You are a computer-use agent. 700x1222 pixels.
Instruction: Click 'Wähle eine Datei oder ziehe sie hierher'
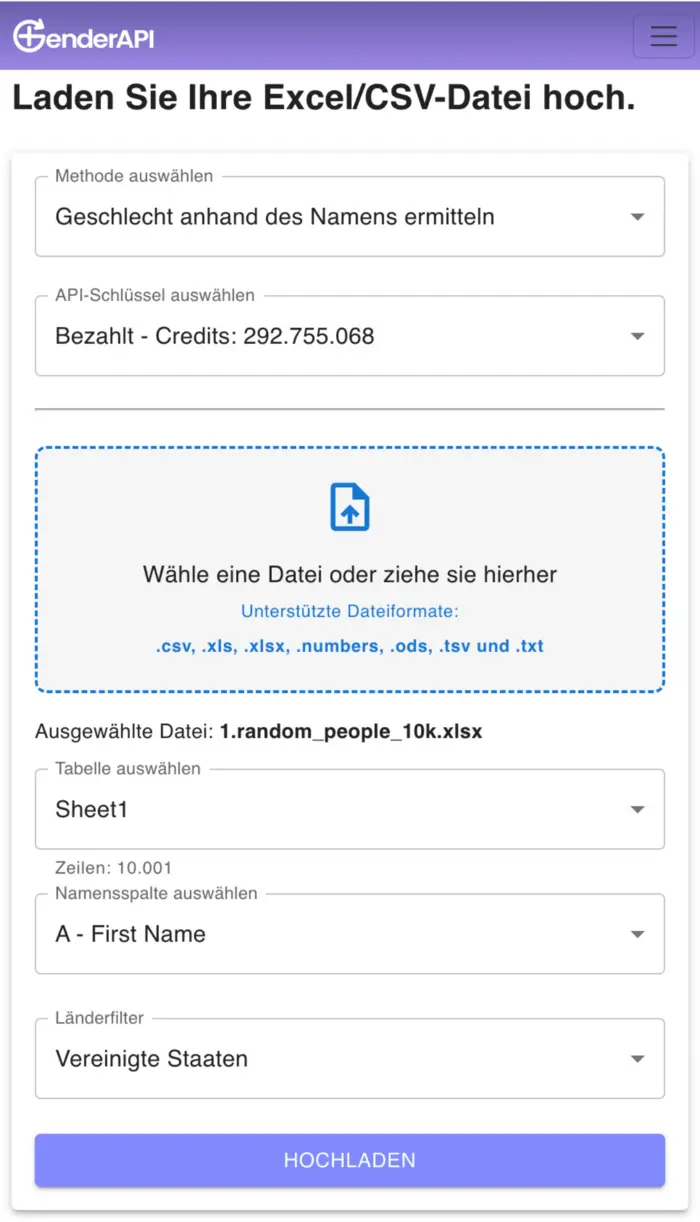[x=350, y=574]
